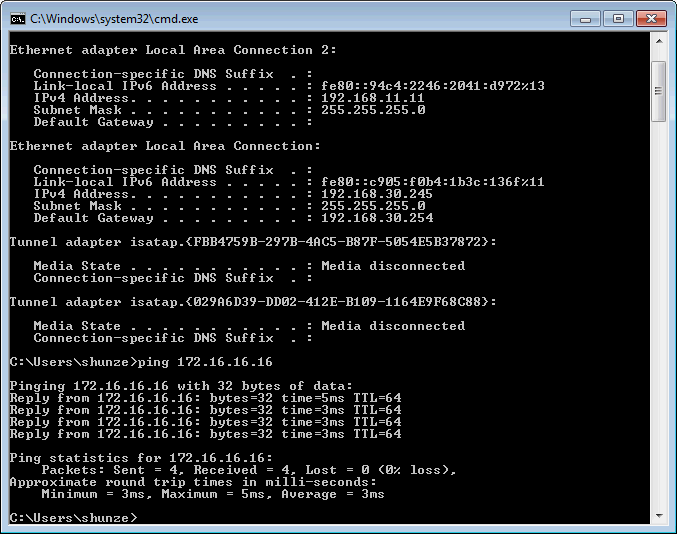Click the command 'ping 172.16.16.16'

pyautogui.click(x=205, y=362)
